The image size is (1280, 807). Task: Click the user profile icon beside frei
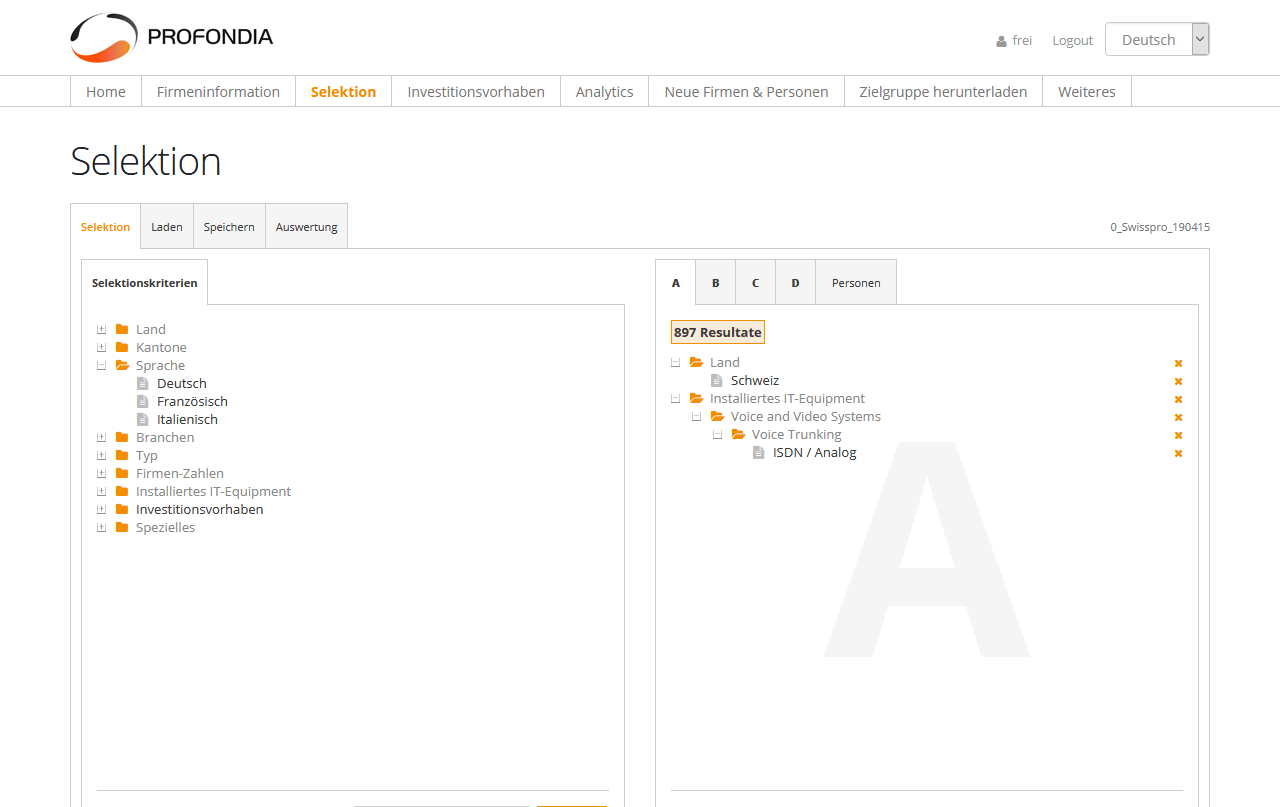[1001, 41]
